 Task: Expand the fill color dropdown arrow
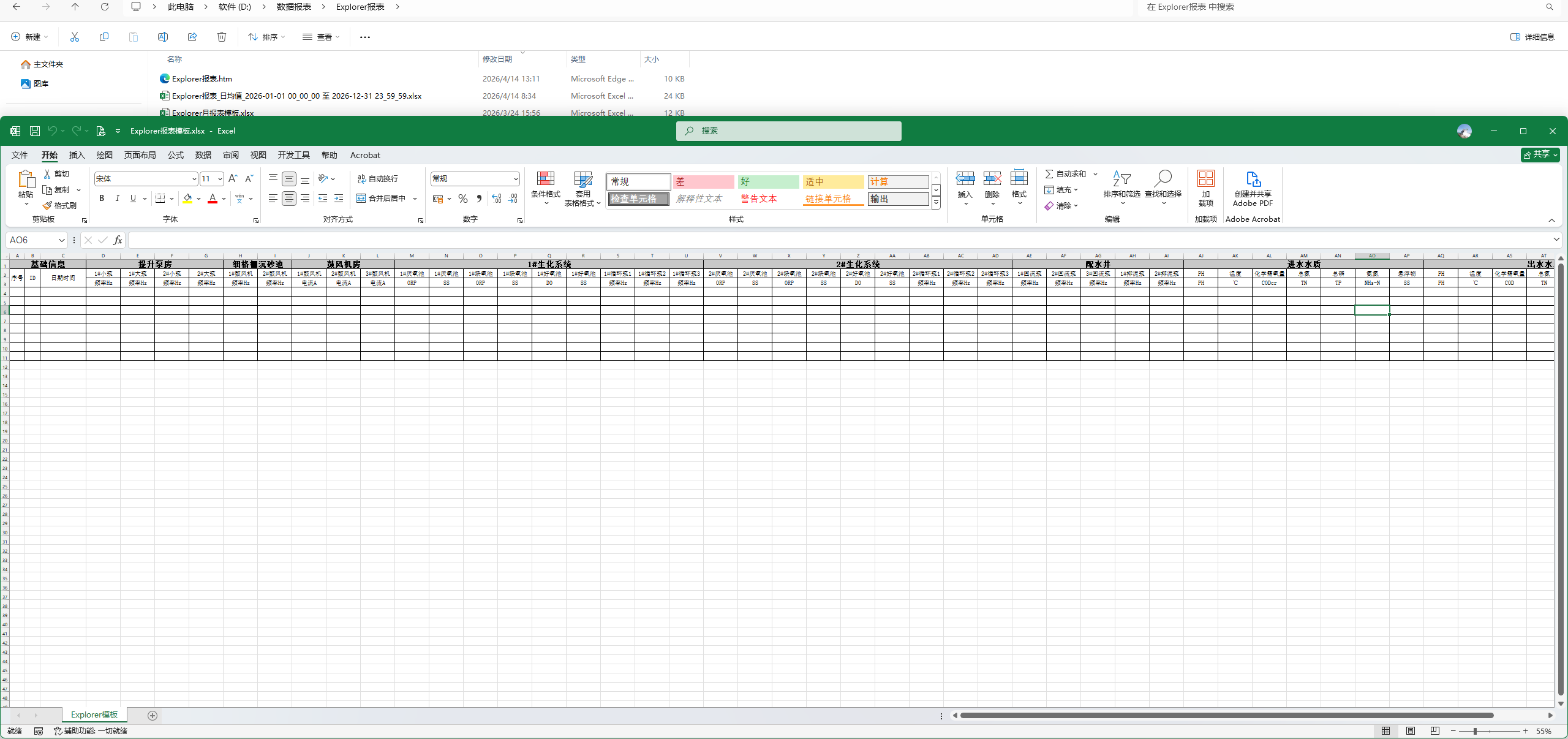coord(198,199)
